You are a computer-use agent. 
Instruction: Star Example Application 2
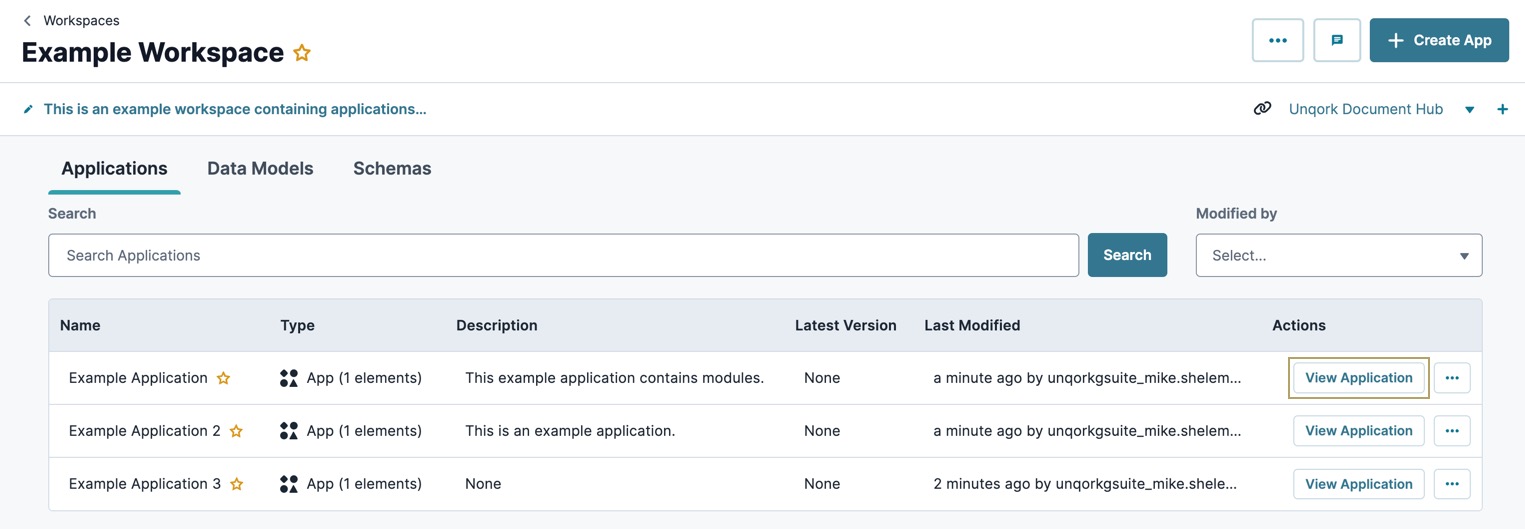click(237, 431)
